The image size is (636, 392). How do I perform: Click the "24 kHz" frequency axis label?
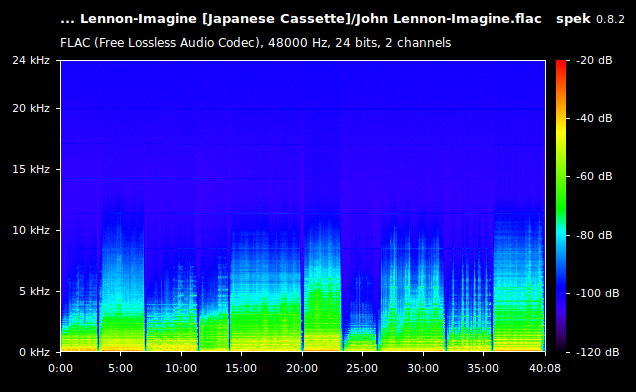[x=31, y=60]
